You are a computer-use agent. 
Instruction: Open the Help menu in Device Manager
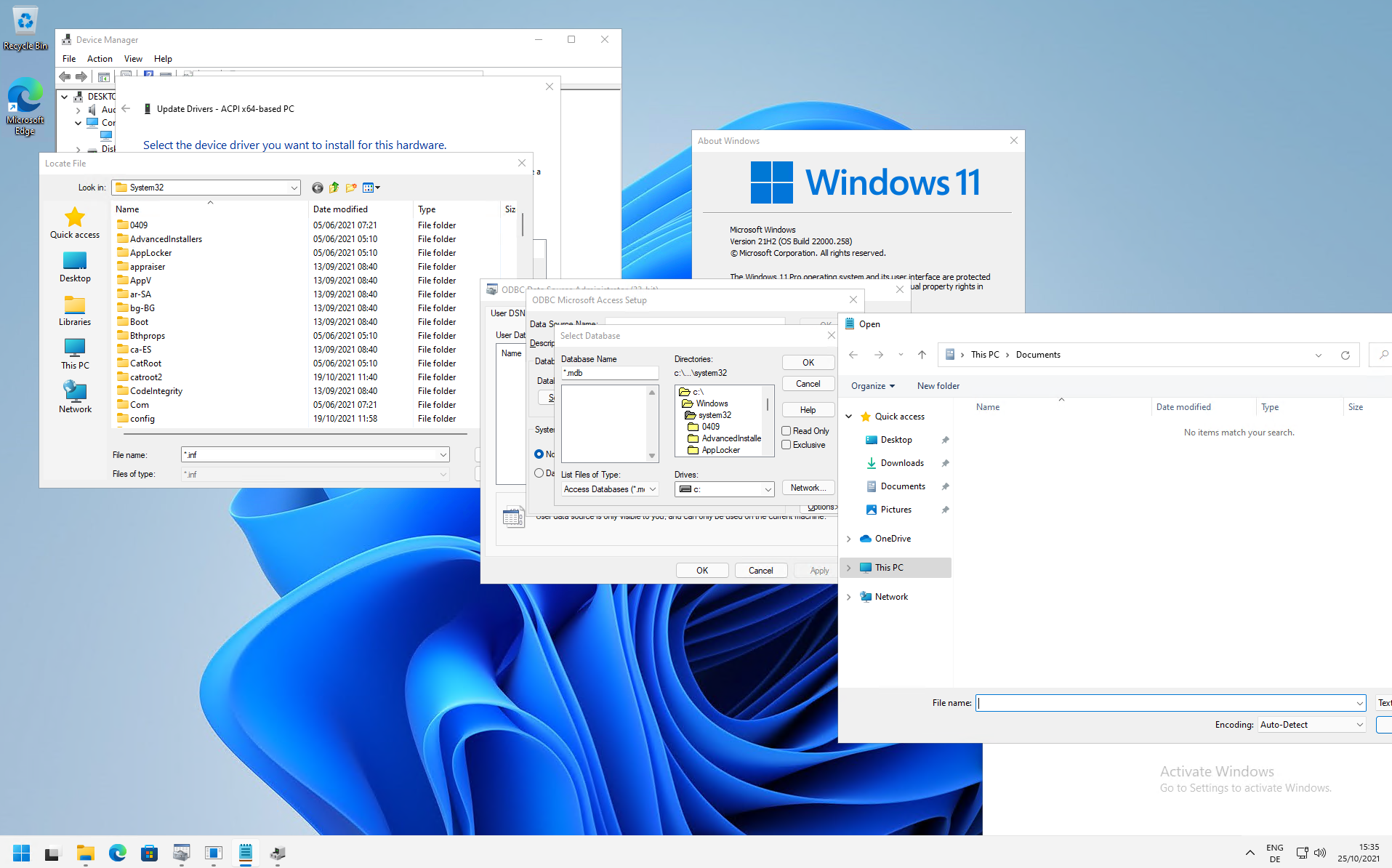(x=163, y=59)
